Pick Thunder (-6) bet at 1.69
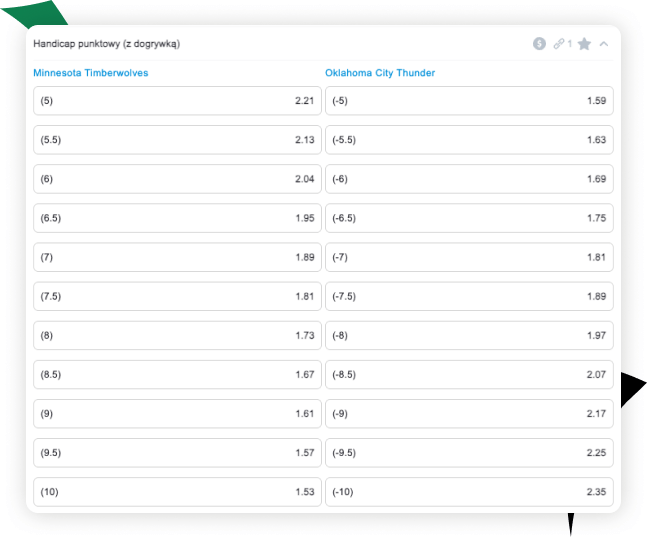This screenshot has height=537, width=647. tap(469, 179)
